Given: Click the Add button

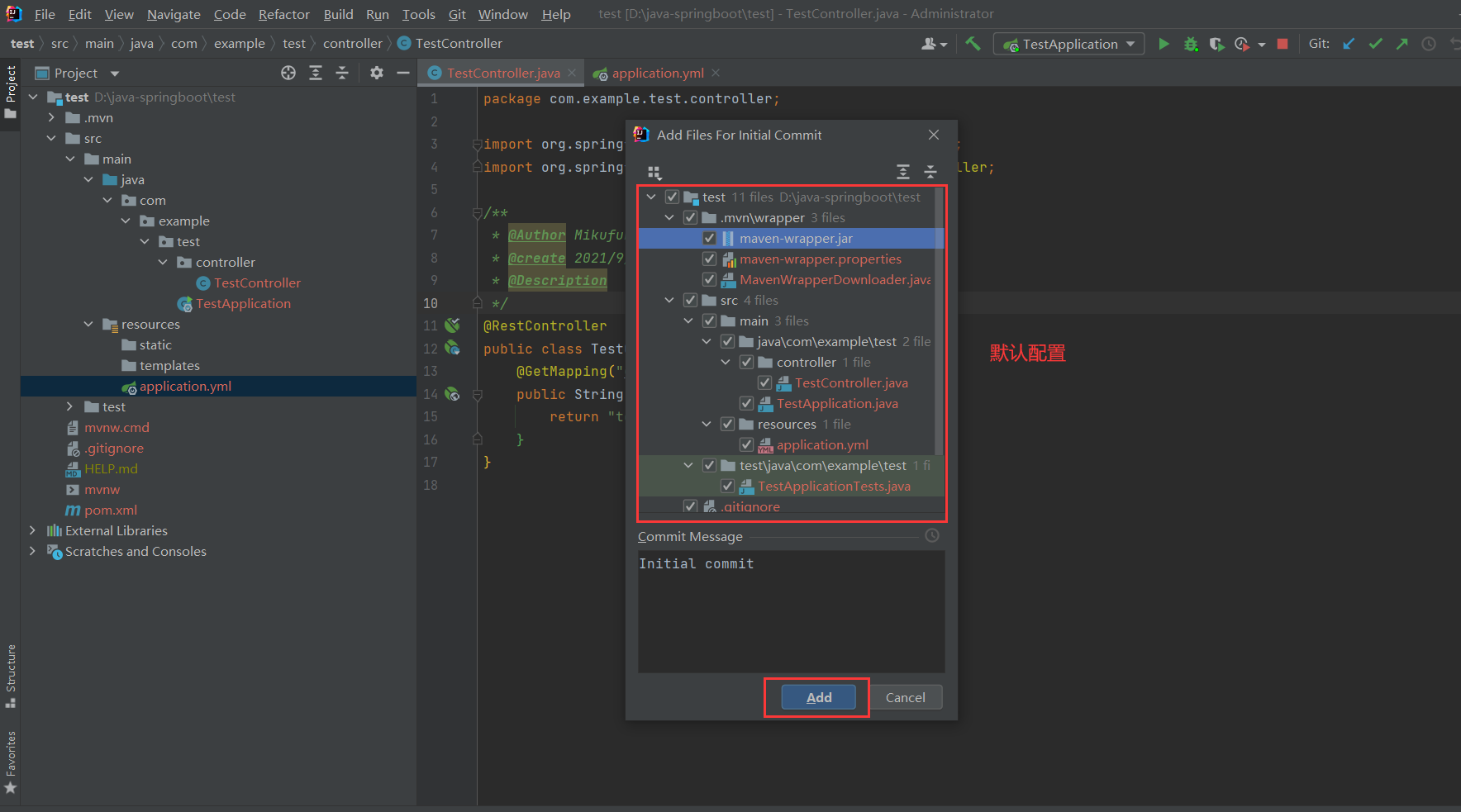Looking at the screenshot, I should click(x=818, y=697).
